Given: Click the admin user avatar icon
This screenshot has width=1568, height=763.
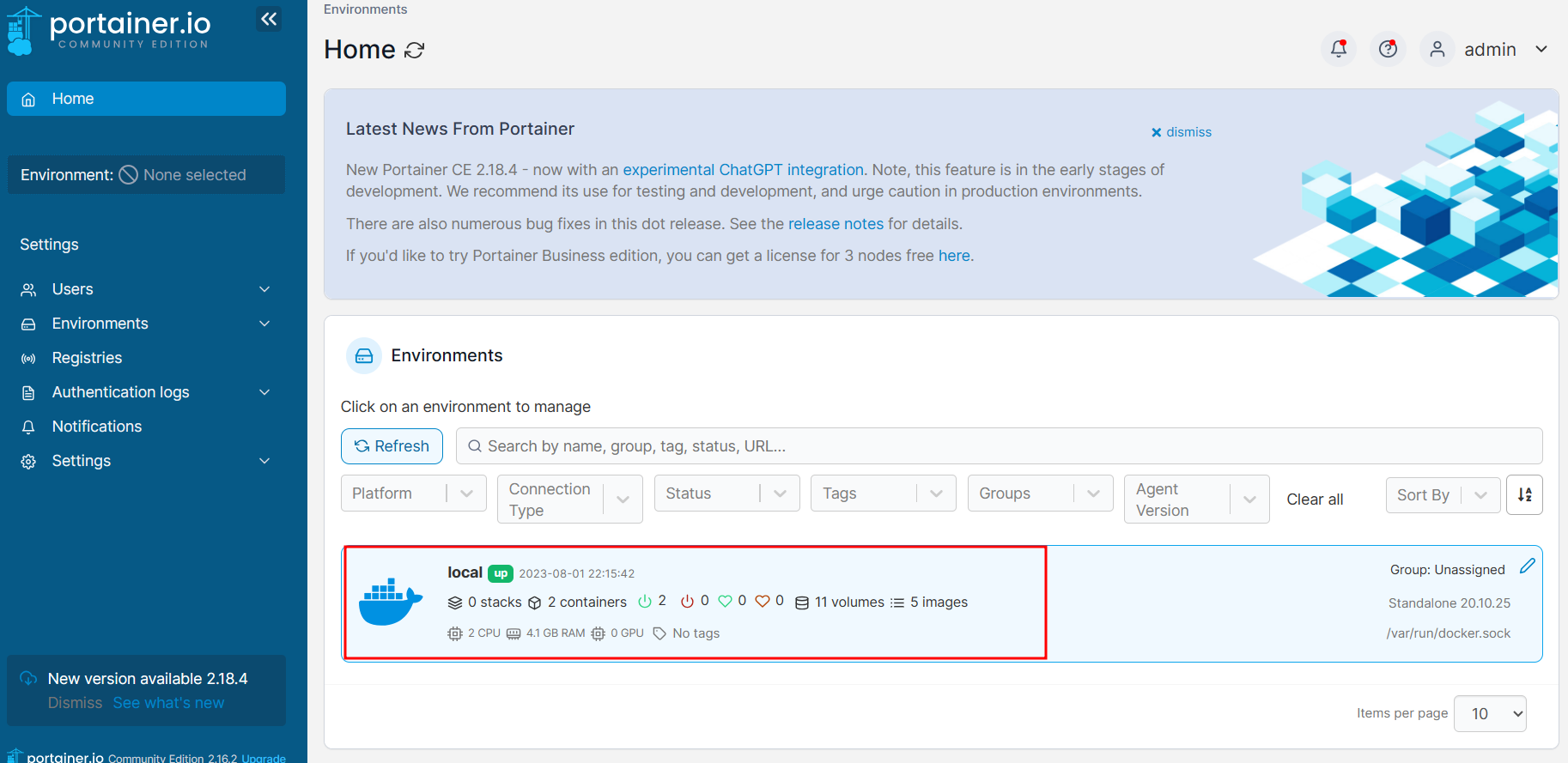Looking at the screenshot, I should point(1437,49).
